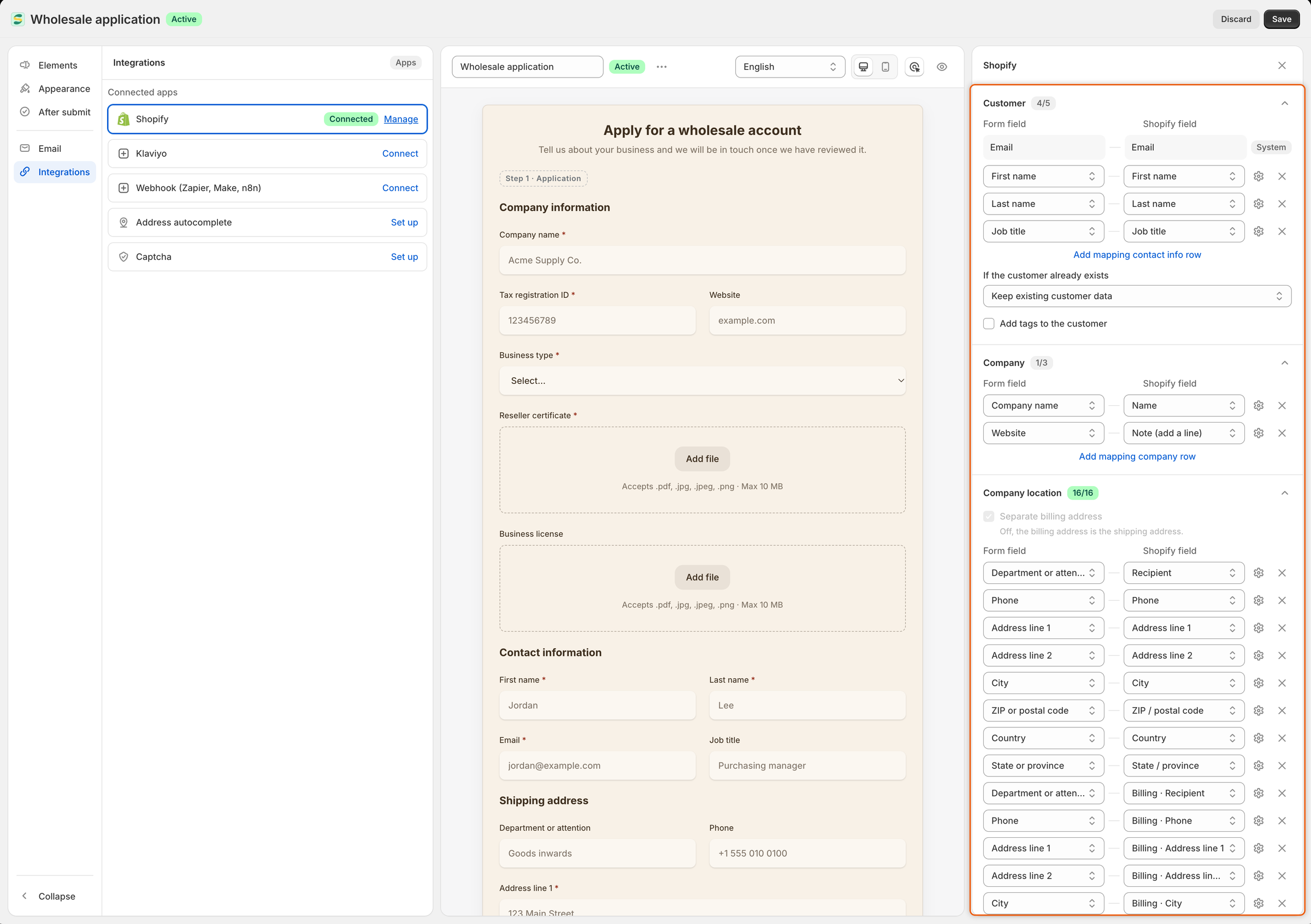The height and width of the screenshot is (924, 1311).
Task: Click the Company name input field
Action: (x=702, y=260)
